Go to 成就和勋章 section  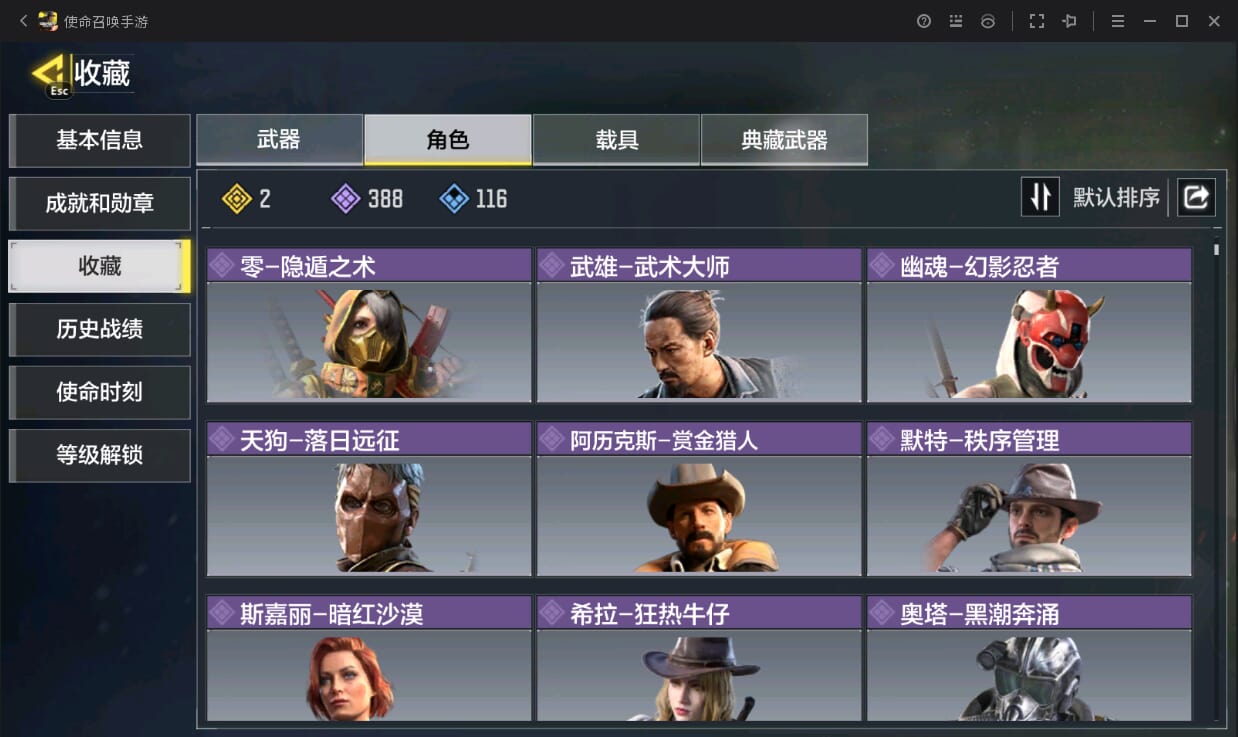(99, 203)
